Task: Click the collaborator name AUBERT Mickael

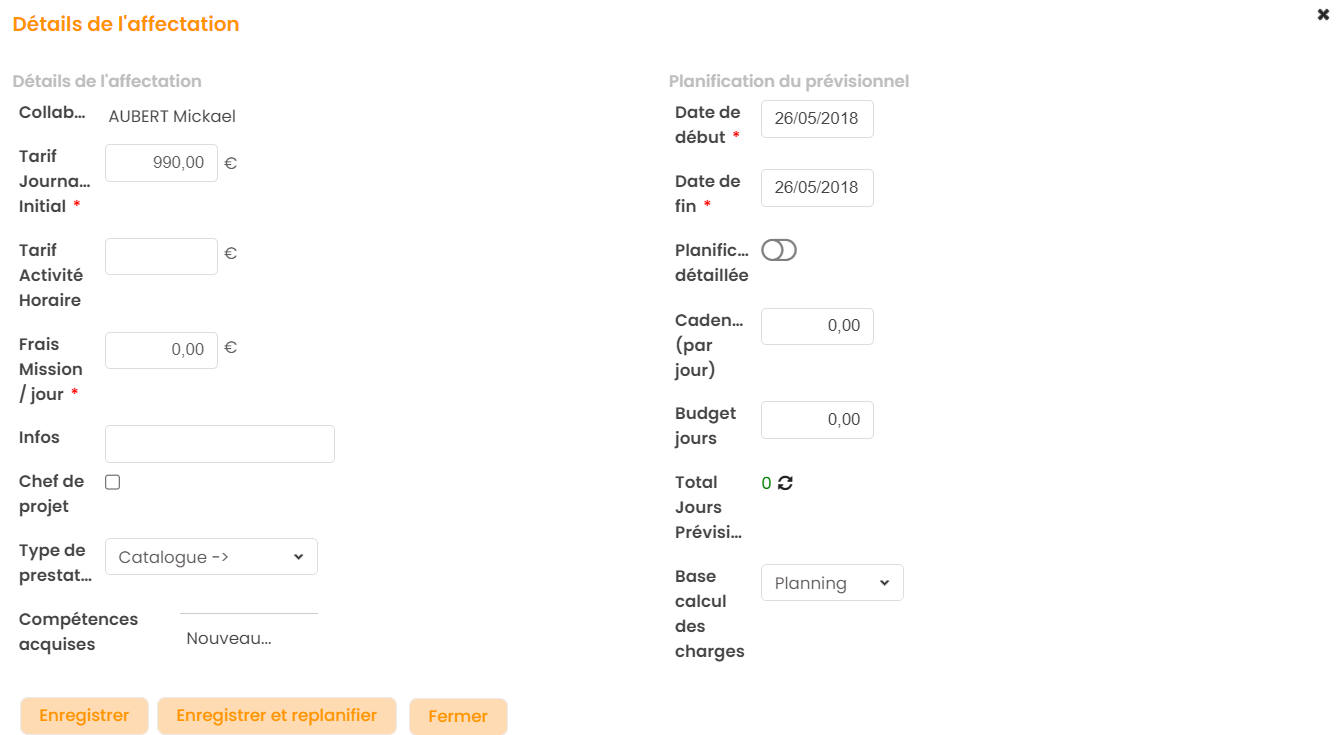Action: tap(172, 116)
